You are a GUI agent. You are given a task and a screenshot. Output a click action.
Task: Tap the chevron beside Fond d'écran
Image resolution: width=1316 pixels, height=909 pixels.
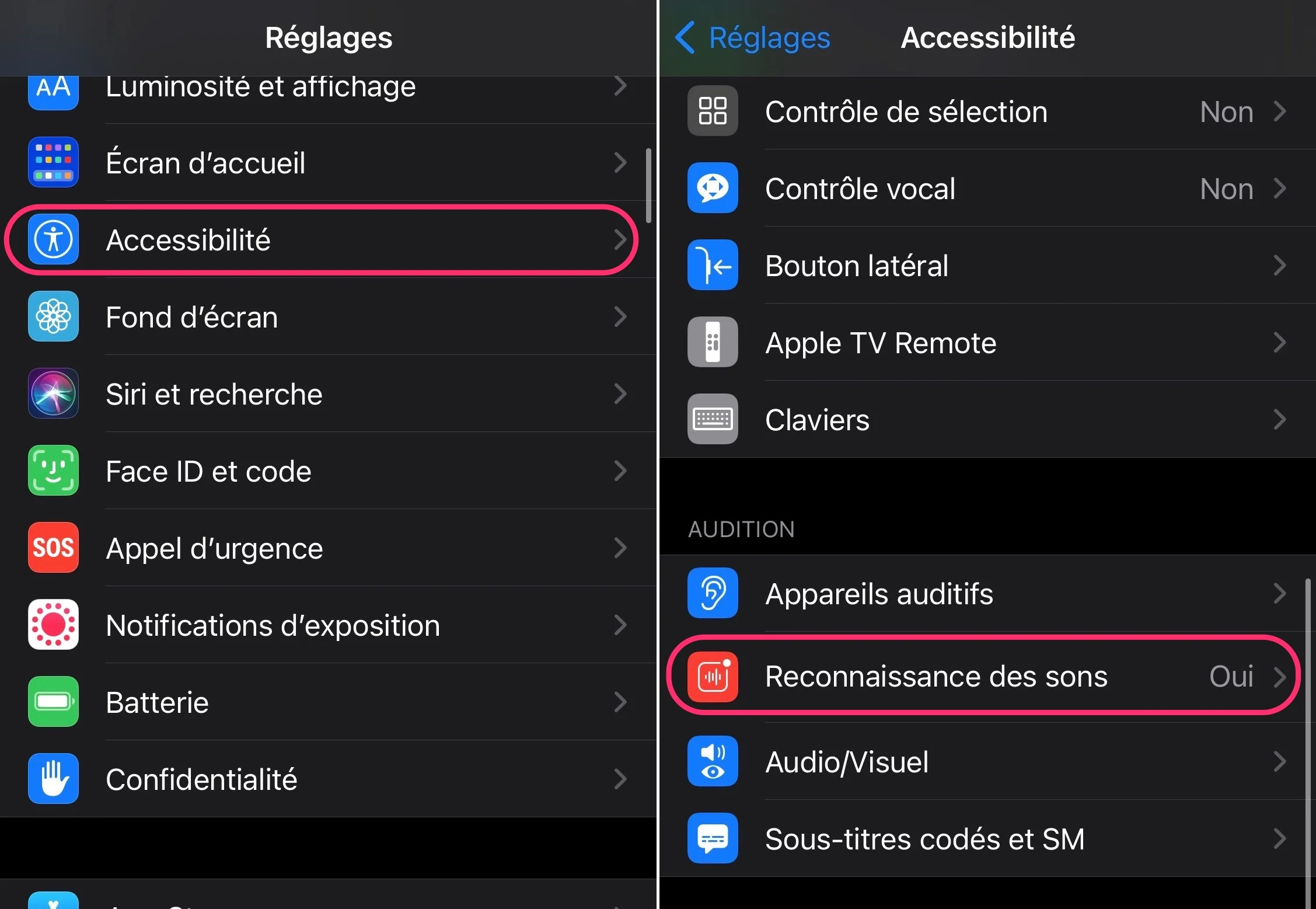(x=620, y=317)
